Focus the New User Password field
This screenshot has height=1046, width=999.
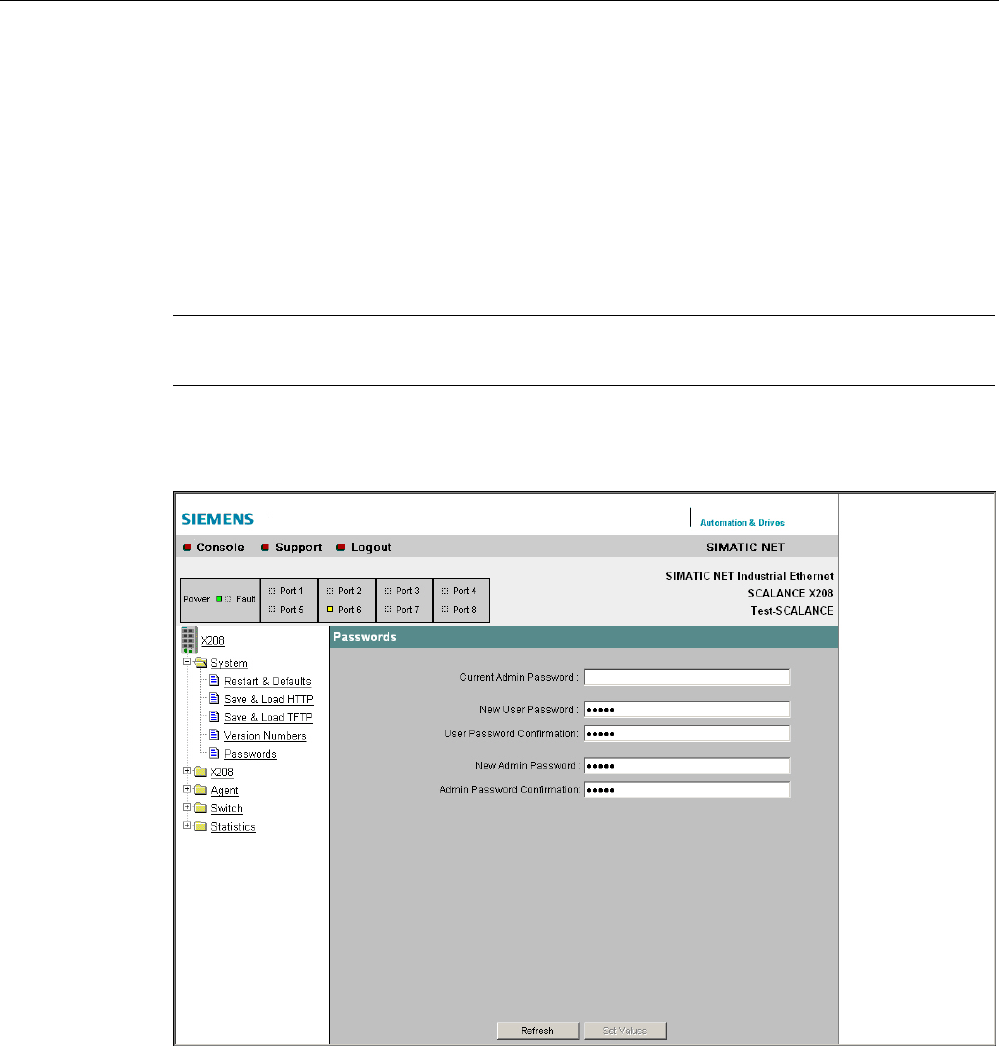[x=687, y=709]
